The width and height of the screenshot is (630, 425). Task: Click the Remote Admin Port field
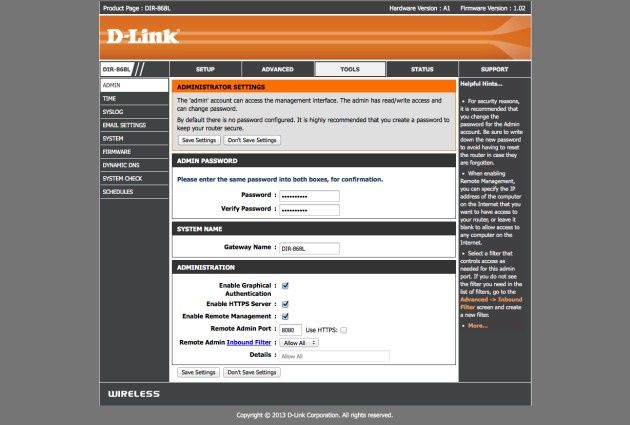click(290, 330)
